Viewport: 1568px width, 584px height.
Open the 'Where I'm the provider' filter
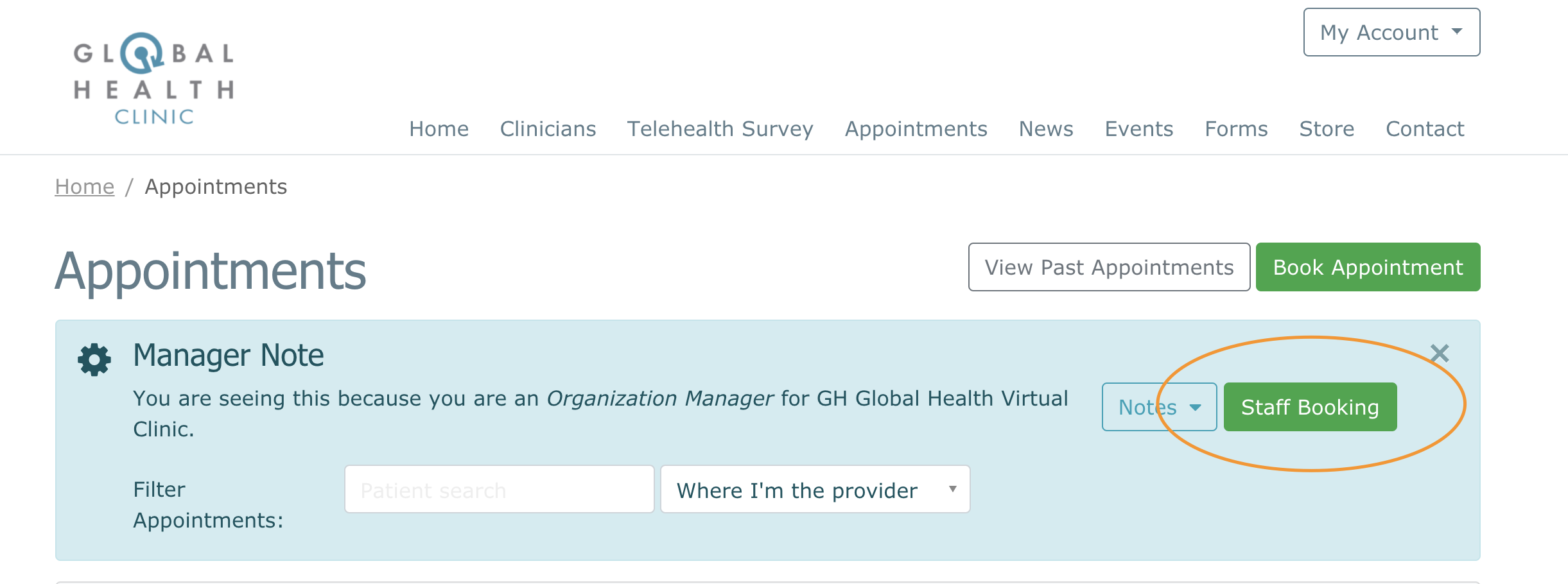point(814,490)
